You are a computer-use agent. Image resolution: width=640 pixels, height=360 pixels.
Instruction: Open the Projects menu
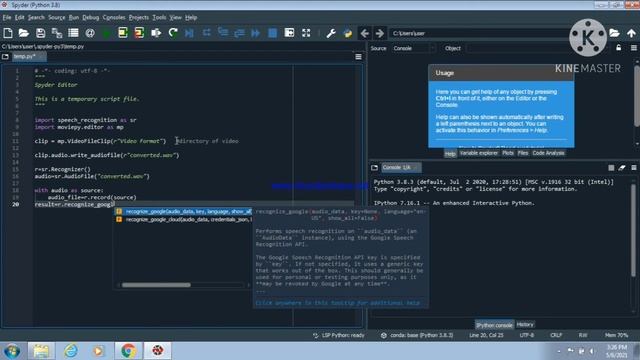(x=139, y=18)
